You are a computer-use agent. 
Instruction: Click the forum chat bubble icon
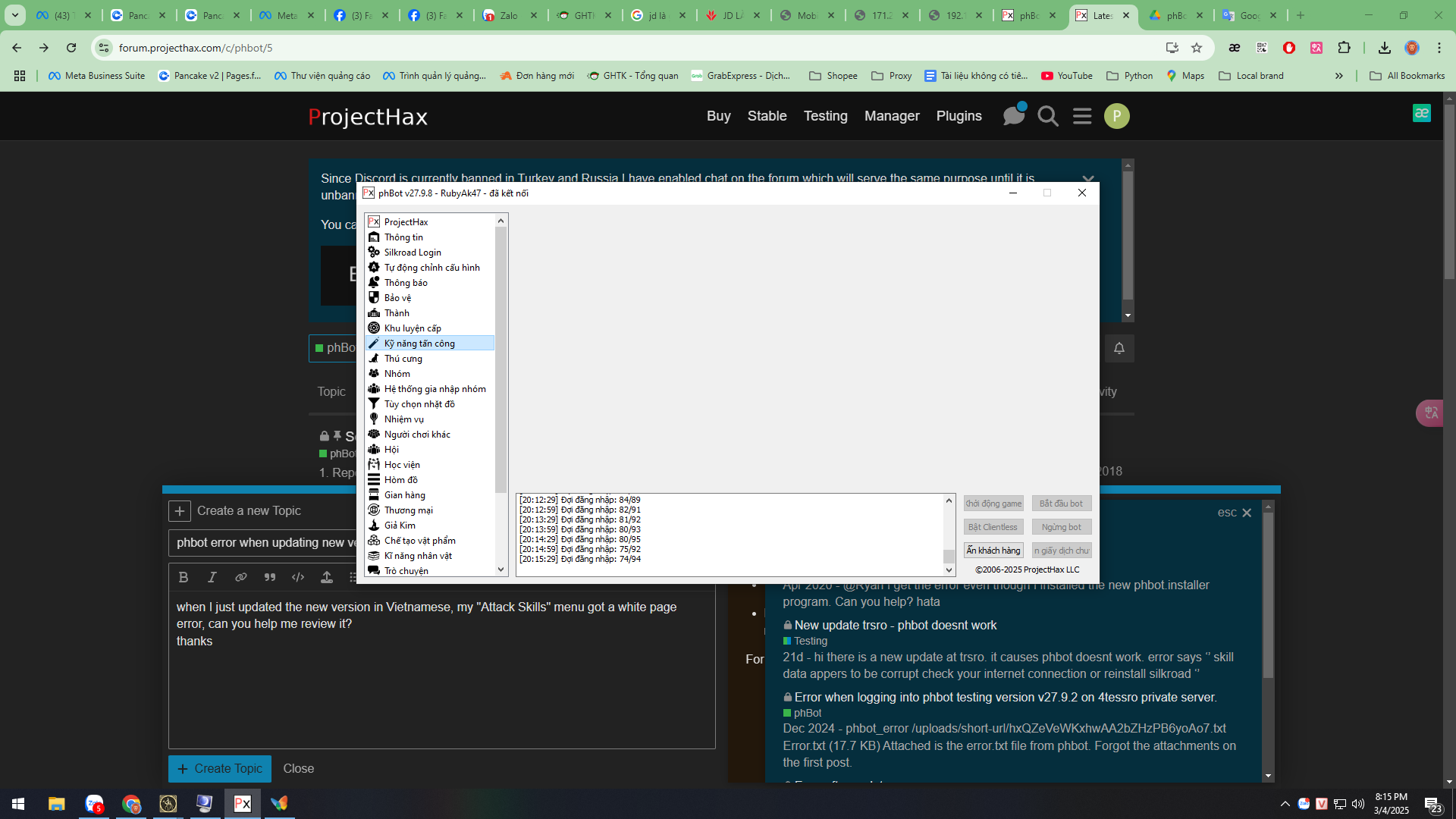[x=1013, y=116]
